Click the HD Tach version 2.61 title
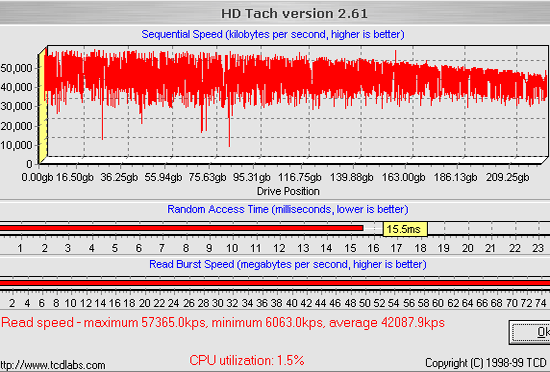The width and height of the screenshot is (550, 372). (294, 14)
